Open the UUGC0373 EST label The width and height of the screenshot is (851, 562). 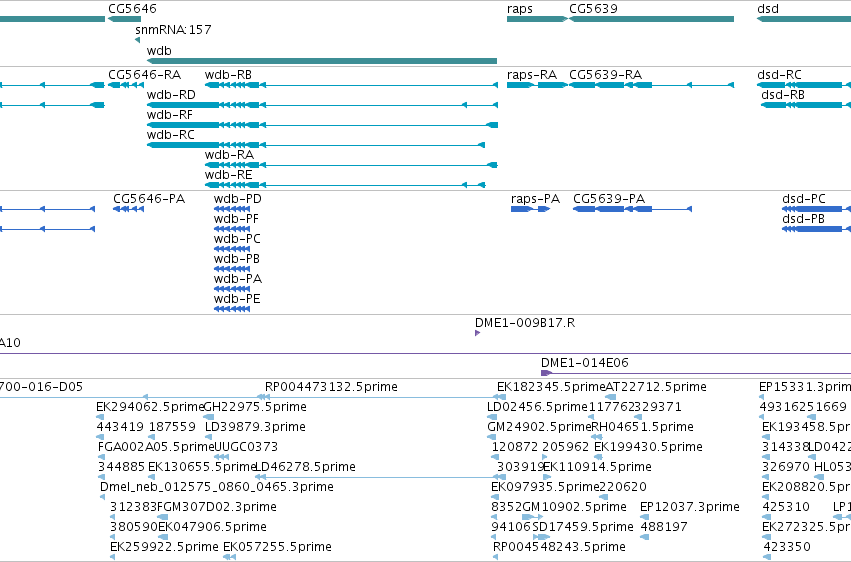click(246, 448)
